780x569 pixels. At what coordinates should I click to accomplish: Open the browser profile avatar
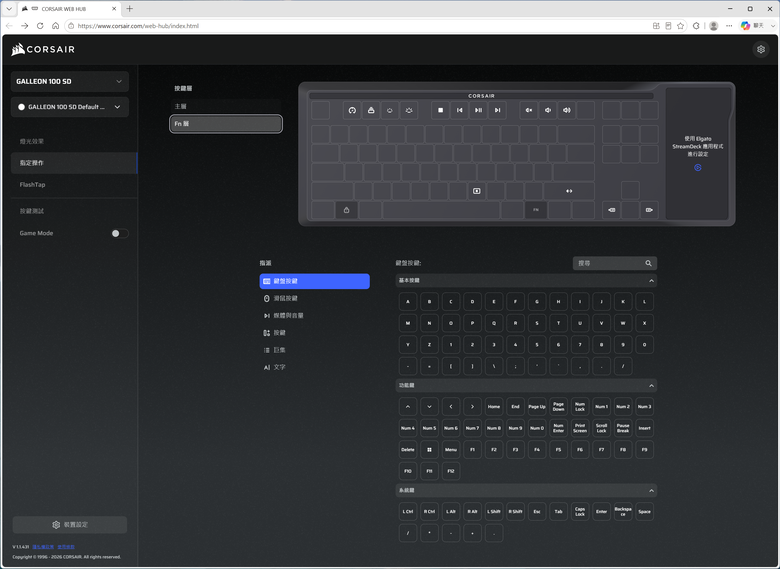(713, 26)
